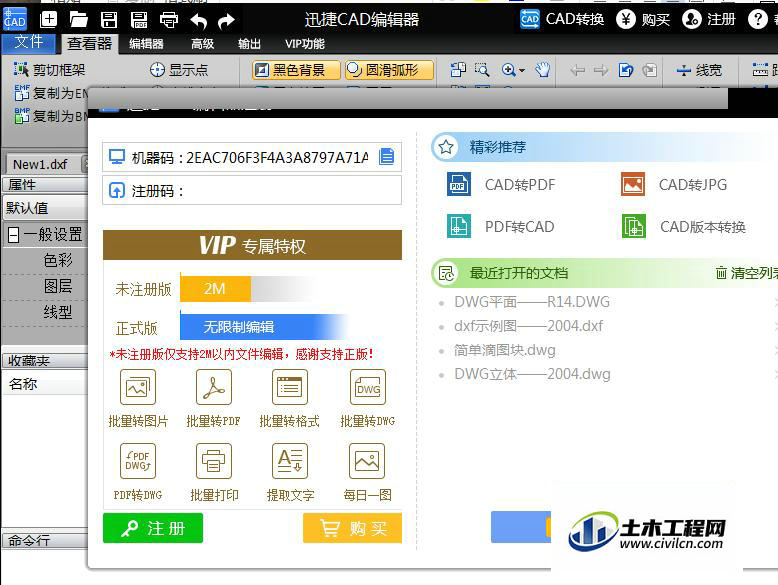Open recent file DWG立体——2004.dwg
This screenshot has width=778, height=585.
(x=532, y=374)
